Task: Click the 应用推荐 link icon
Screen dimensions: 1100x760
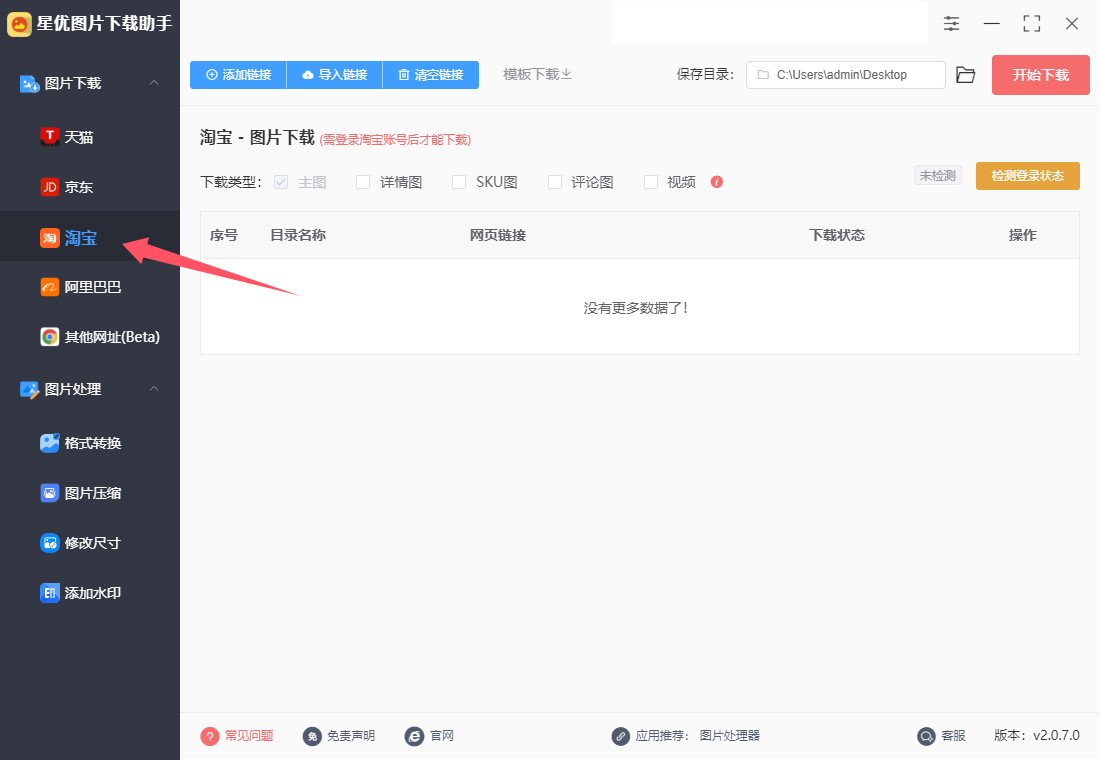Action: 620,736
